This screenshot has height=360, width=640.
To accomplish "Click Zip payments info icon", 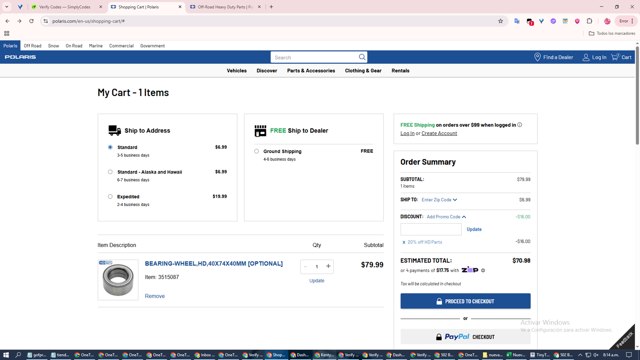I will (483, 270).
